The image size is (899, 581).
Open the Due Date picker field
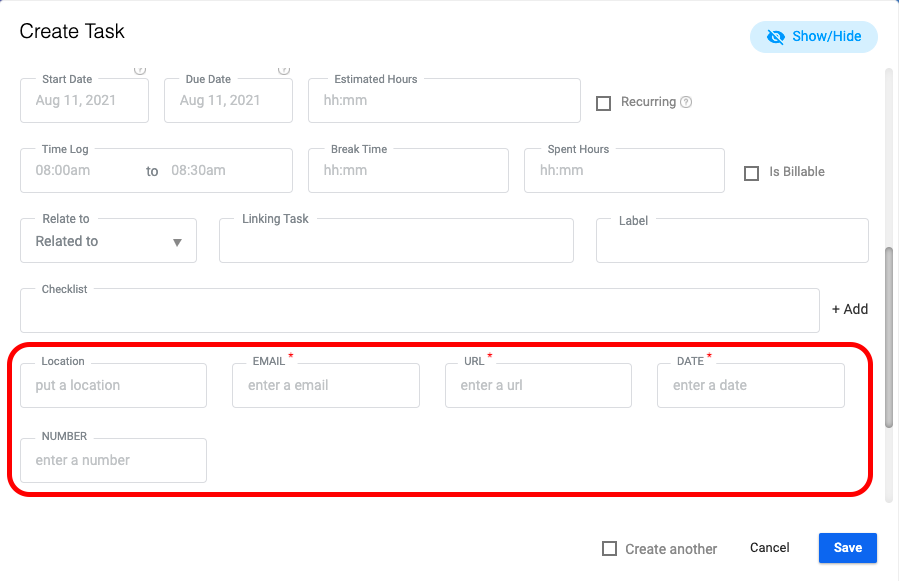click(x=228, y=100)
